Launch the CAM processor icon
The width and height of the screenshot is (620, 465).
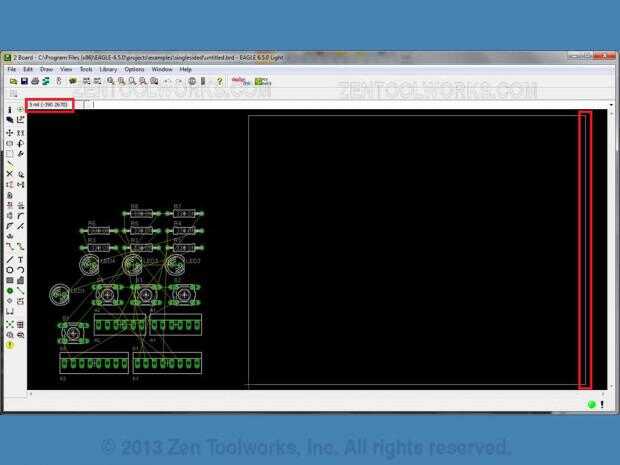click(46, 81)
